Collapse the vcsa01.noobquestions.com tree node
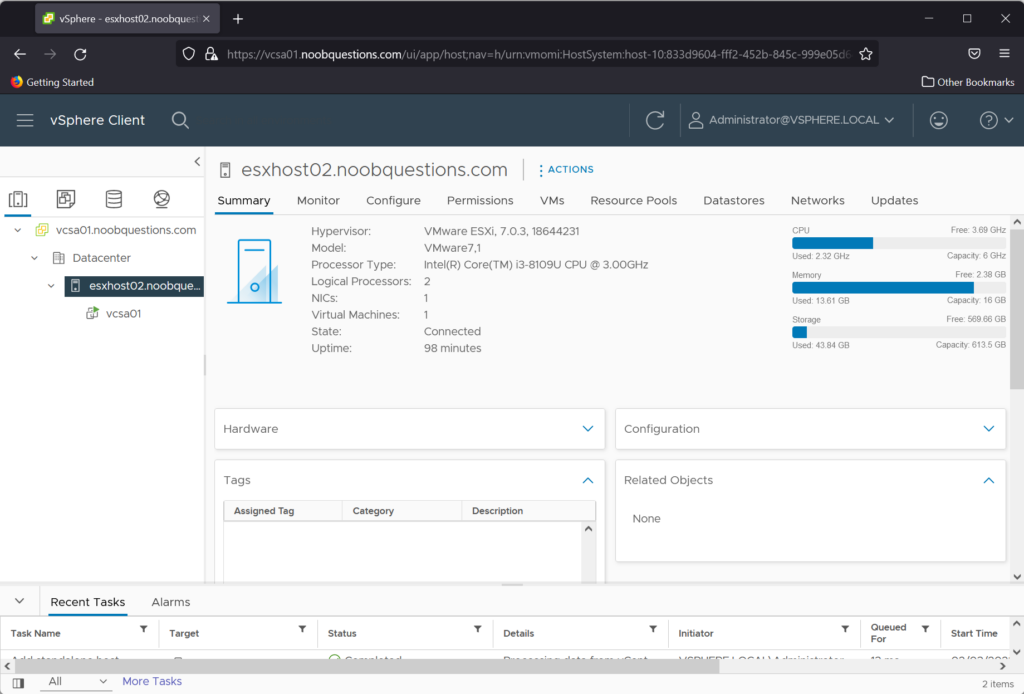Screen dimensions: 1024x694 tap(18, 230)
